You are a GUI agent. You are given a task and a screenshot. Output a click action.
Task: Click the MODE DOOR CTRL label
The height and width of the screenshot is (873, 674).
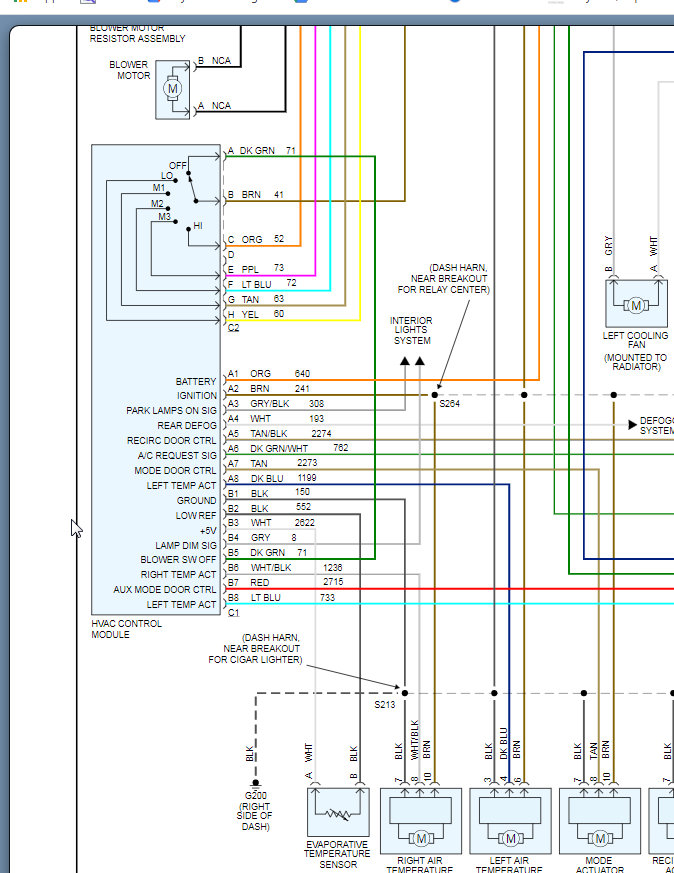(x=175, y=470)
